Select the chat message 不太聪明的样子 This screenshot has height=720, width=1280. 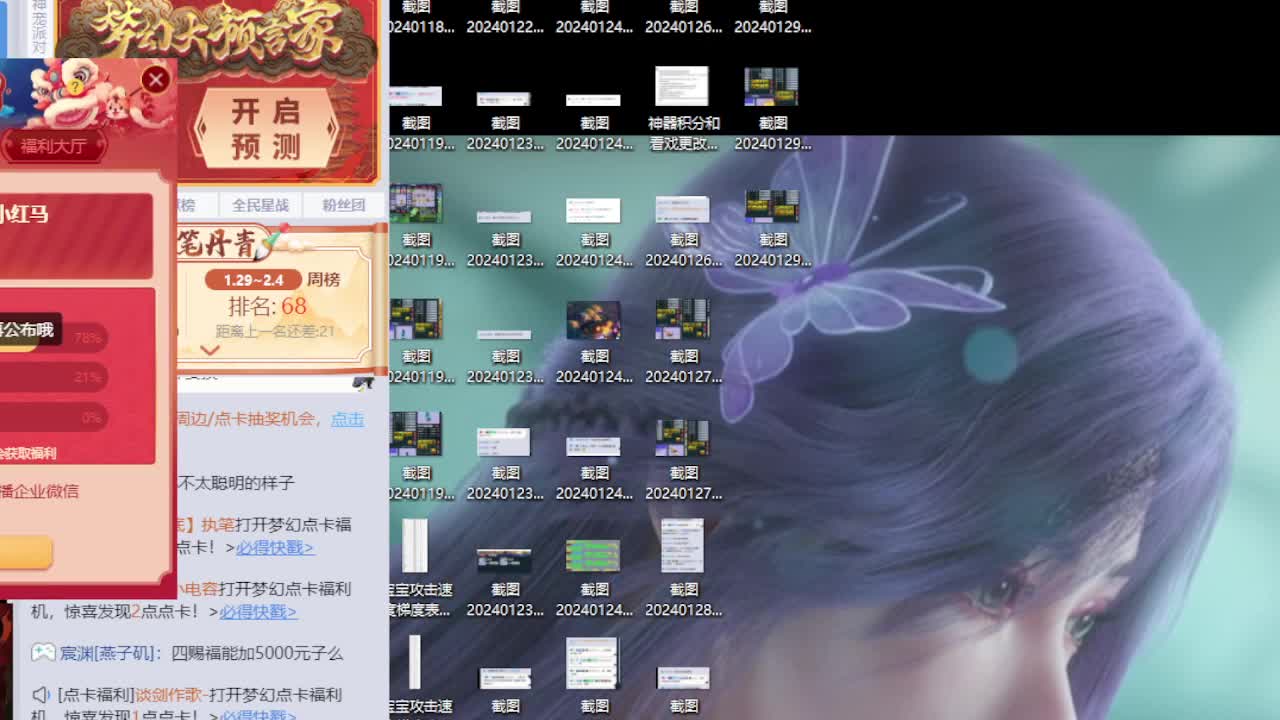coord(236,483)
